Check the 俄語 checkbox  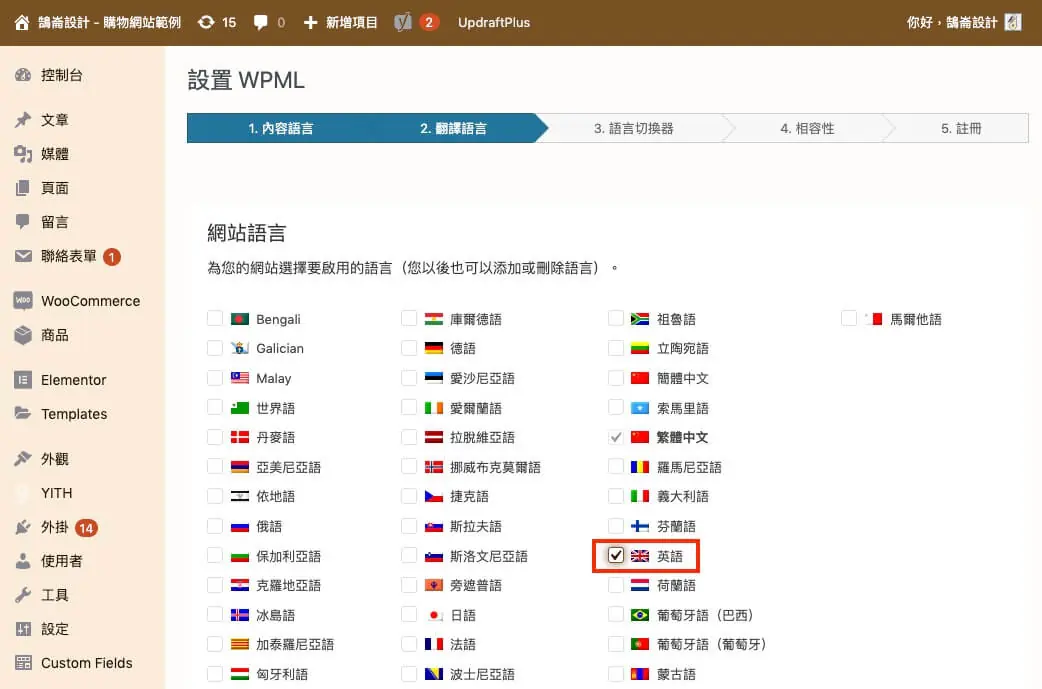215,526
